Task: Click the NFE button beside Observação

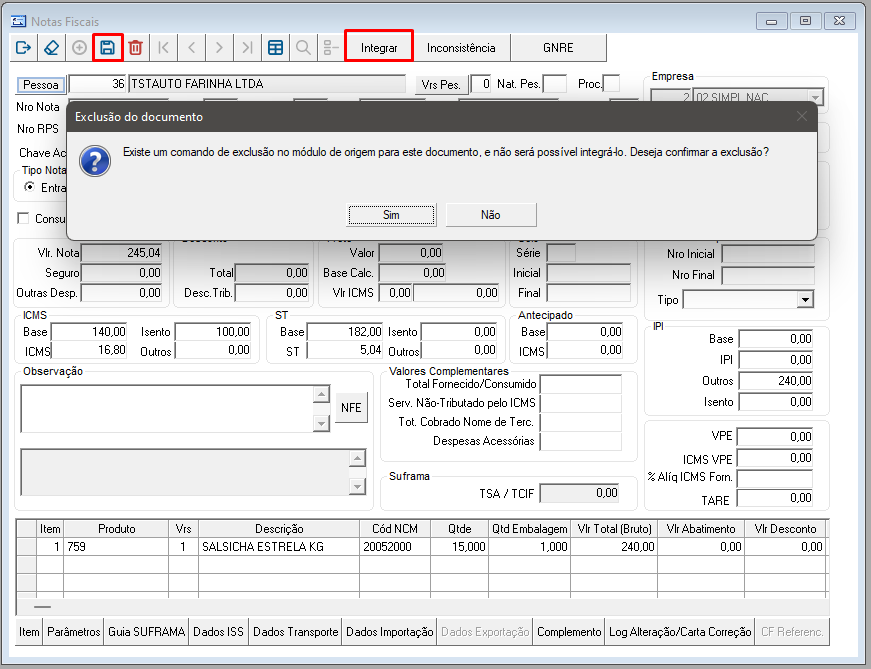Action: [x=351, y=408]
